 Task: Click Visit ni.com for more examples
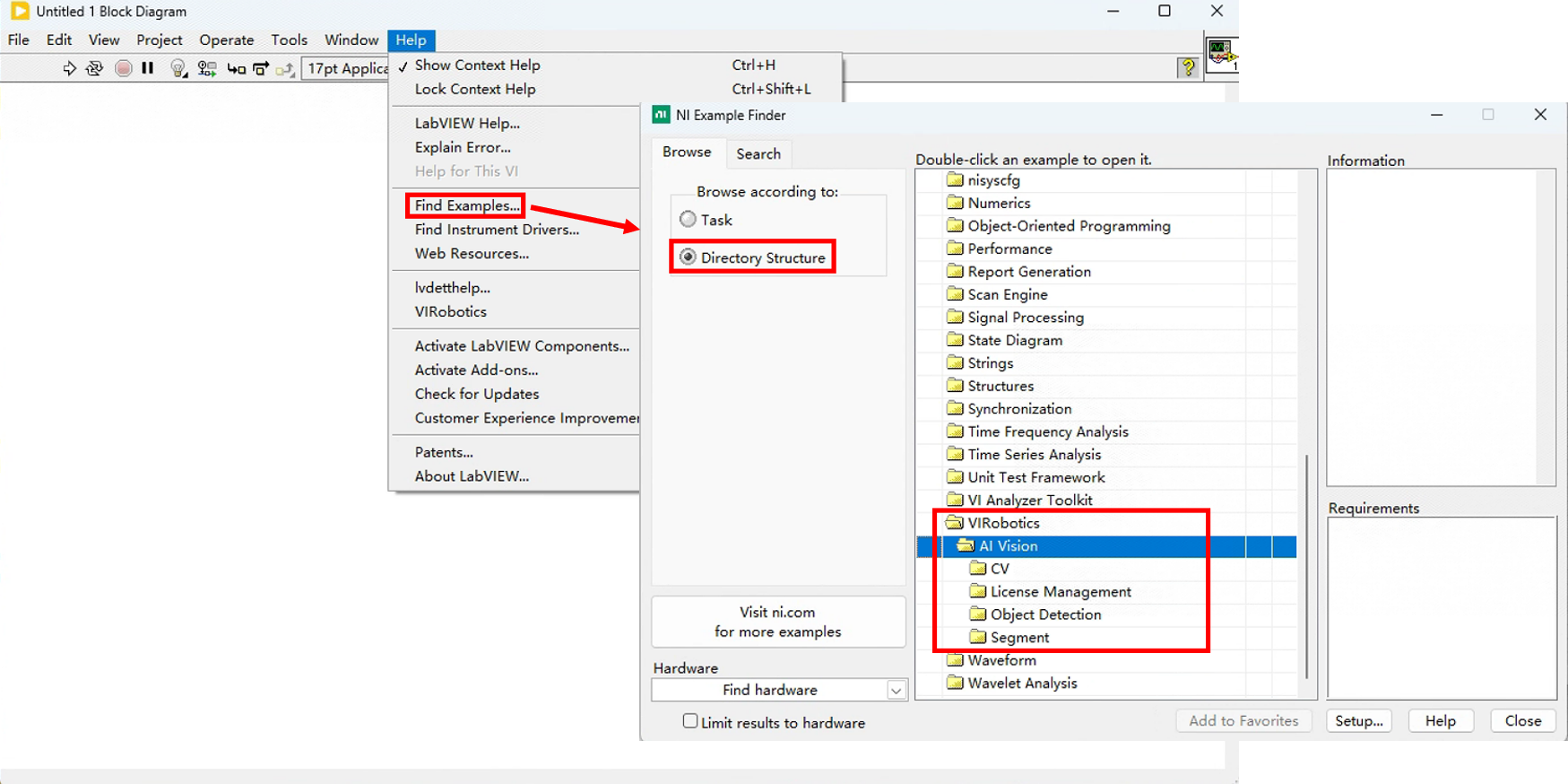(778, 622)
